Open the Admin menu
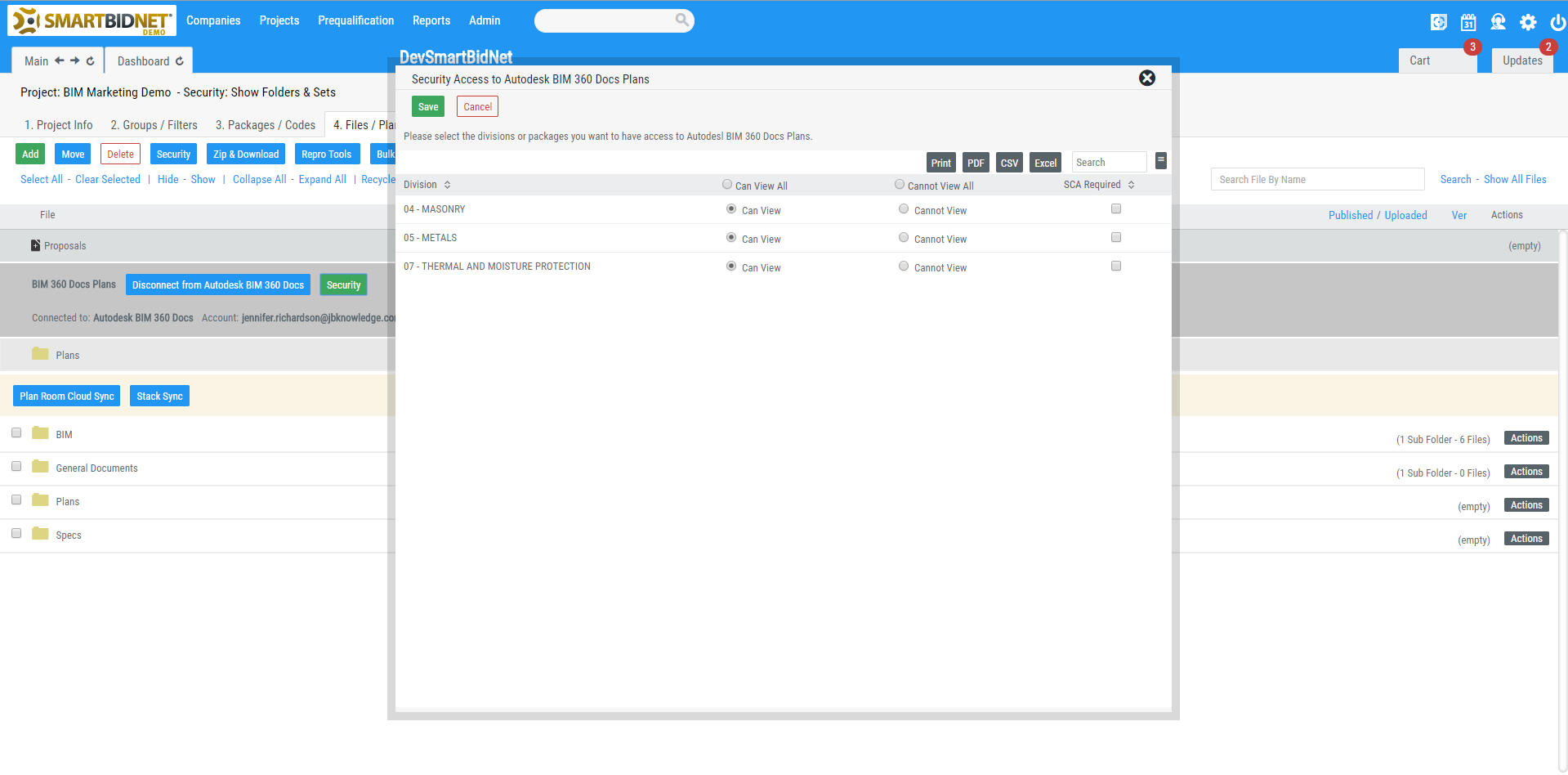The height and width of the screenshot is (775, 1568). 485,20
